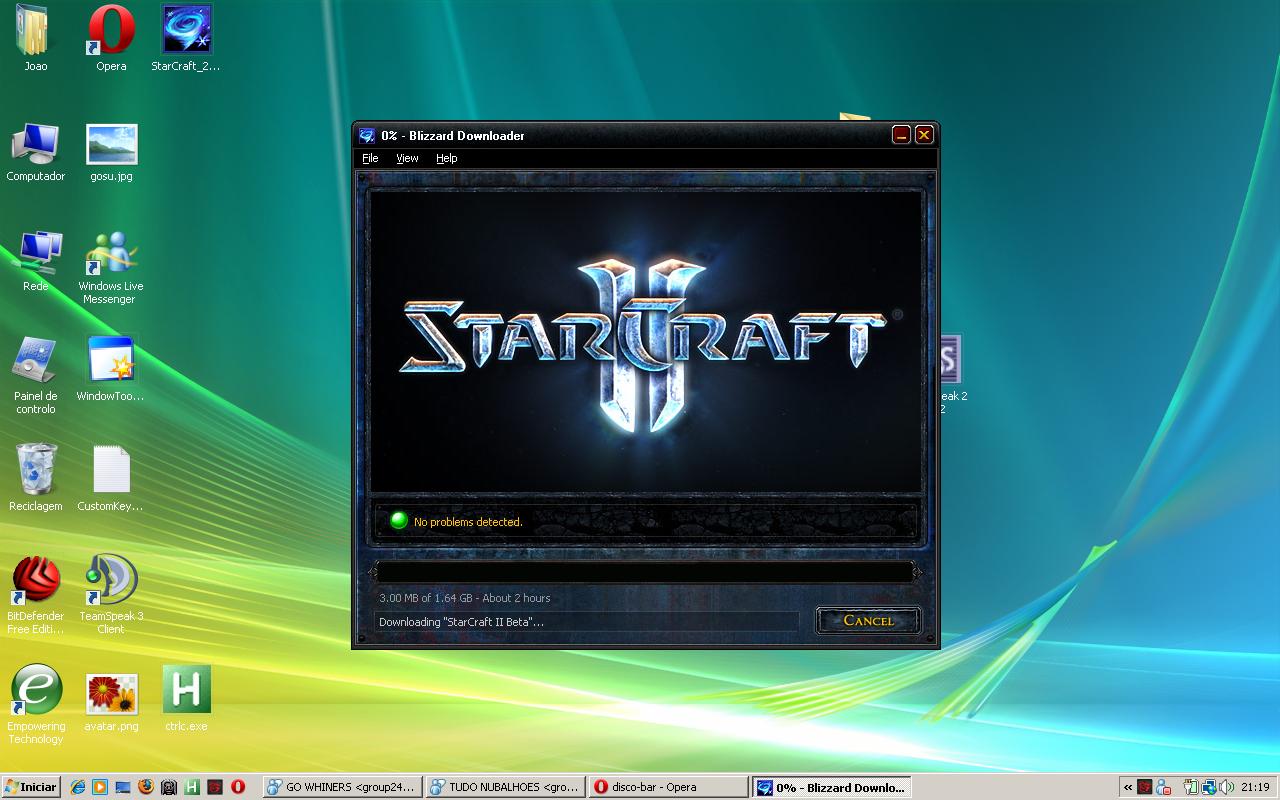
Task: Select the Computador desktop icon
Action: (x=36, y=152)
